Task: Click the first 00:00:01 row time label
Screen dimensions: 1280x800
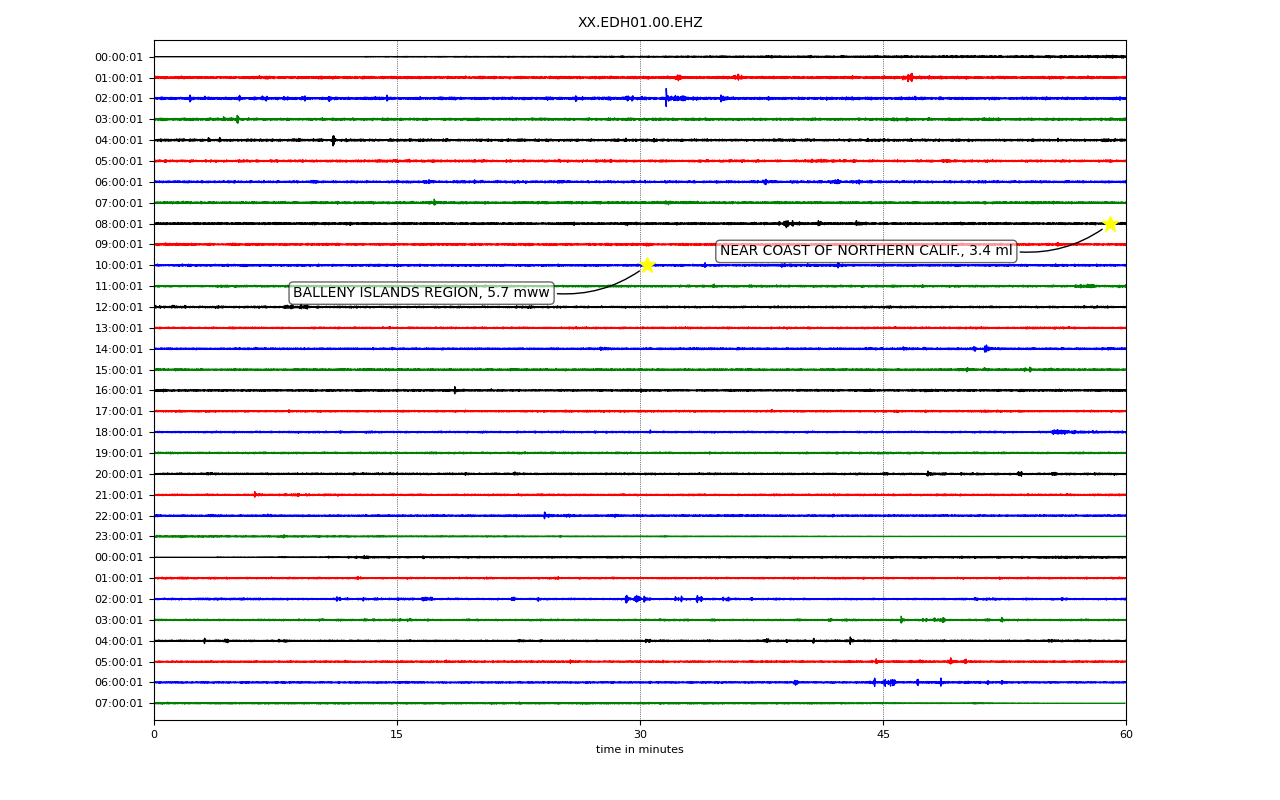Action: coord(119,57)
